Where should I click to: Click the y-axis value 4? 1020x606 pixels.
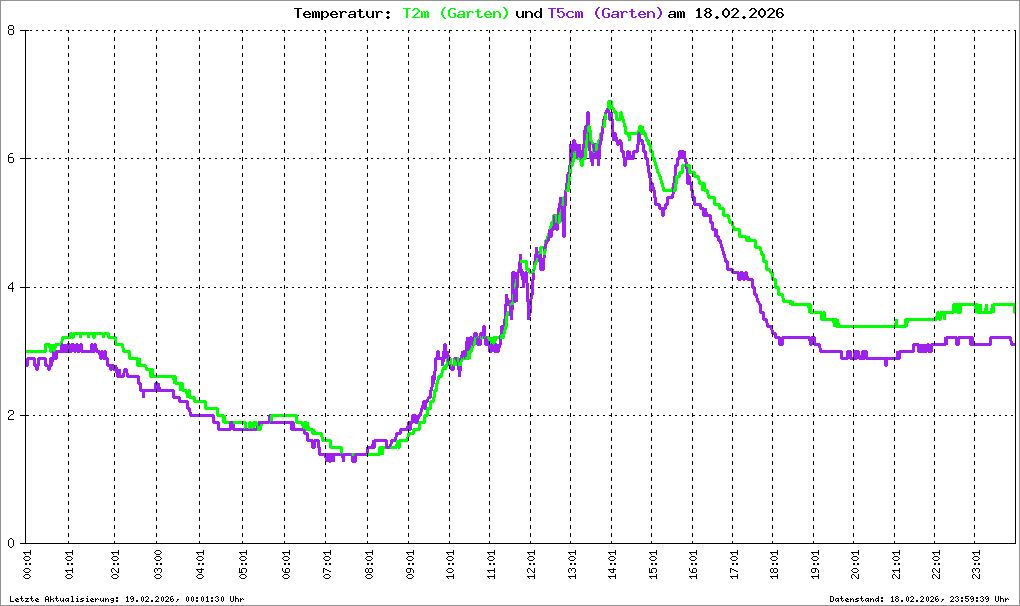point(10,287)
